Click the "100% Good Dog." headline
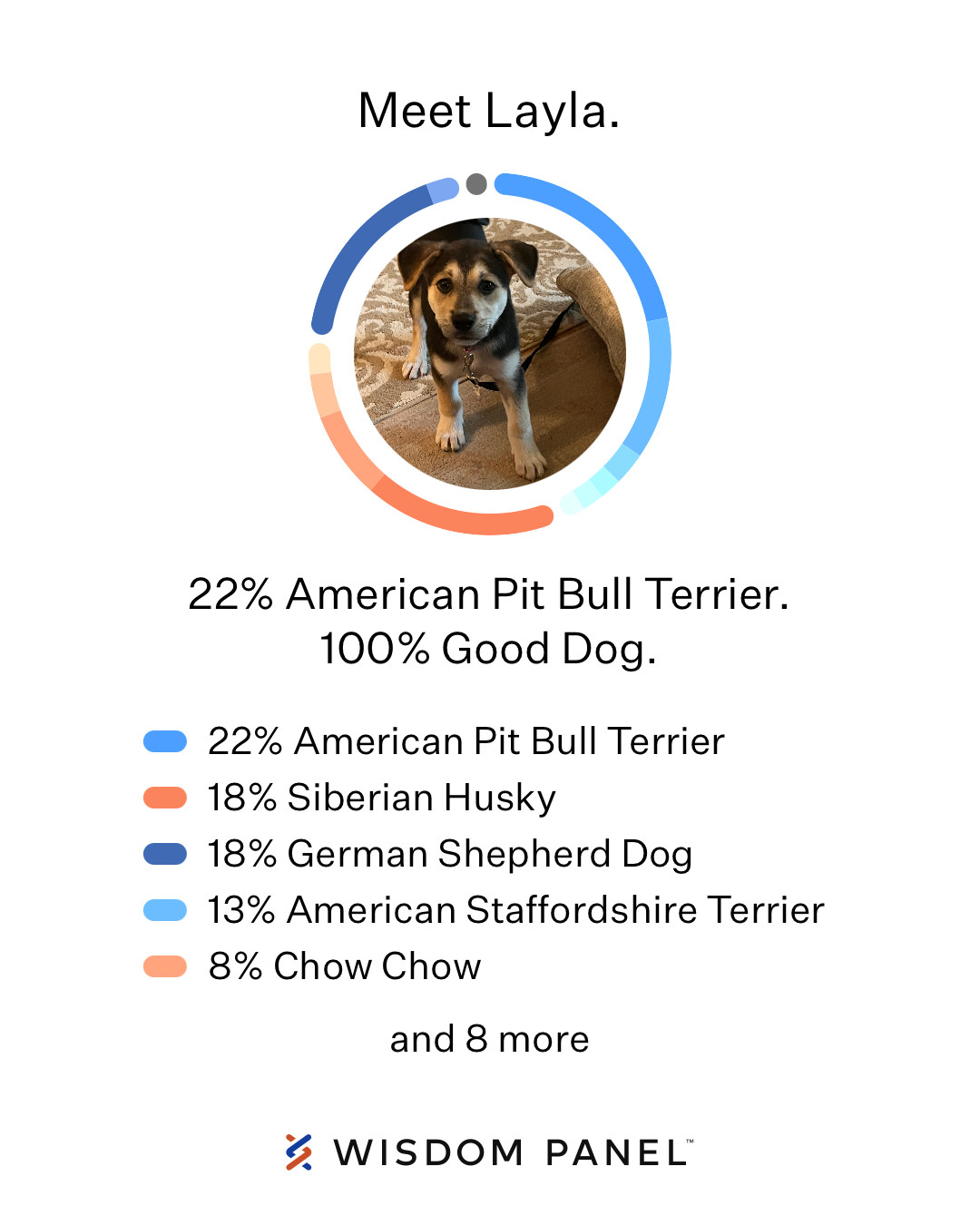 click(x=488, y=650)
